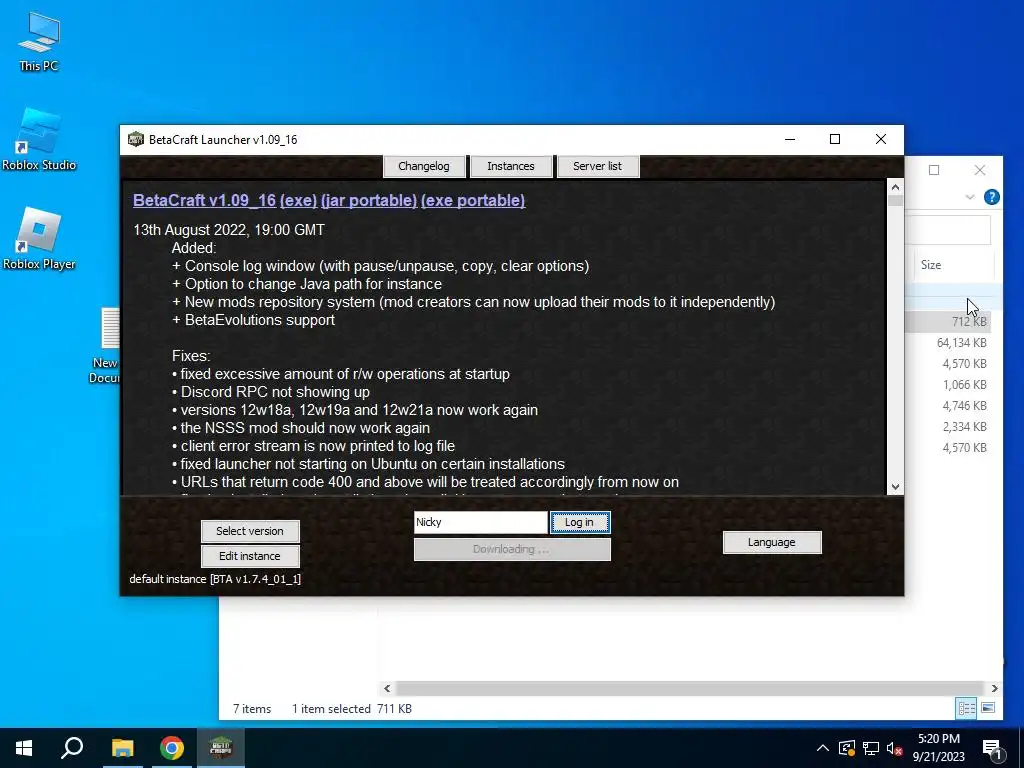1024x768 pixels.
Task: Click the default instance [BTA v1.7.4_01_1] label
Action: [x=215, y=579]
